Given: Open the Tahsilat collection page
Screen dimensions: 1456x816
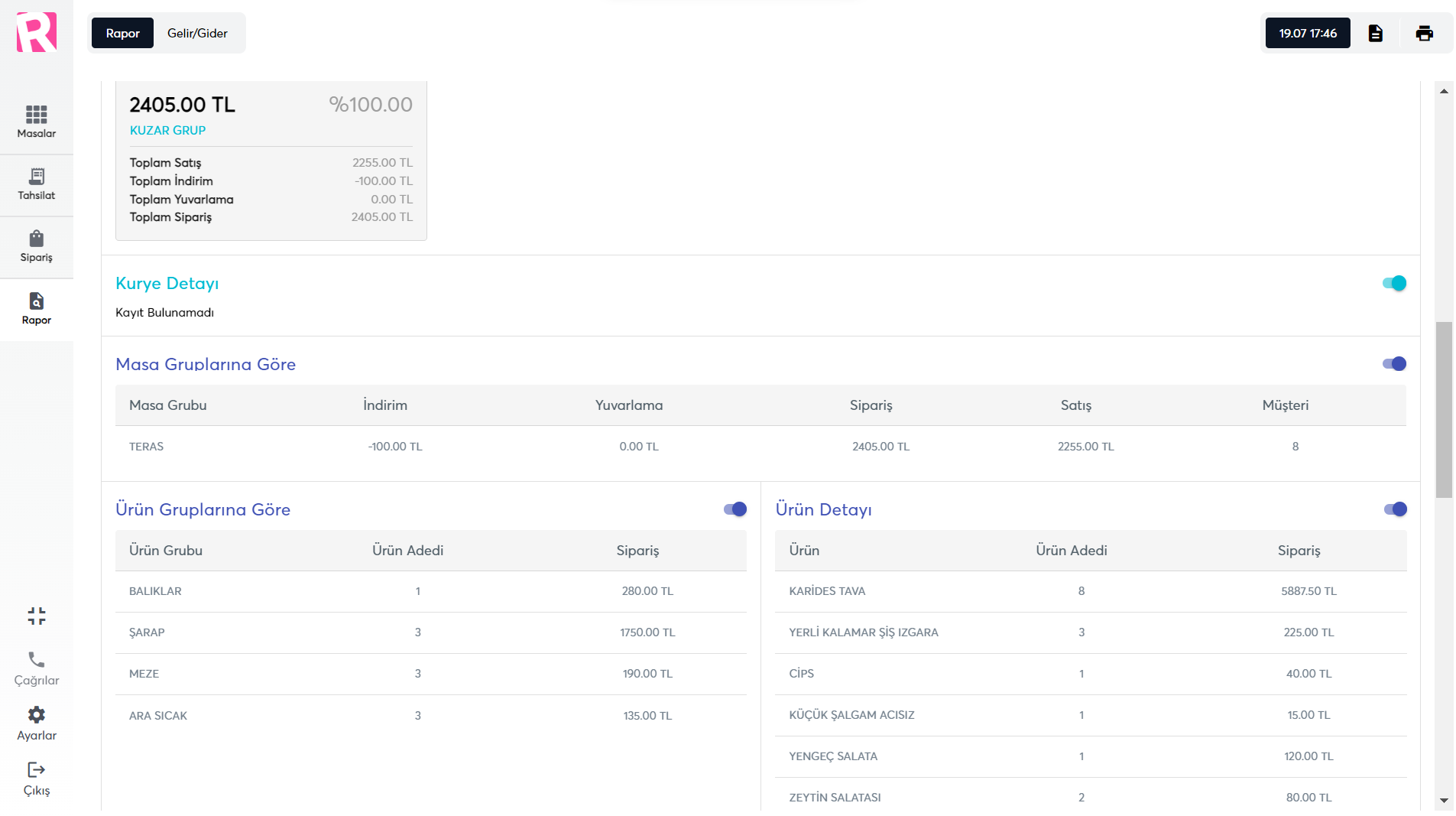Looking at the screenshot, I should [36, 184].
